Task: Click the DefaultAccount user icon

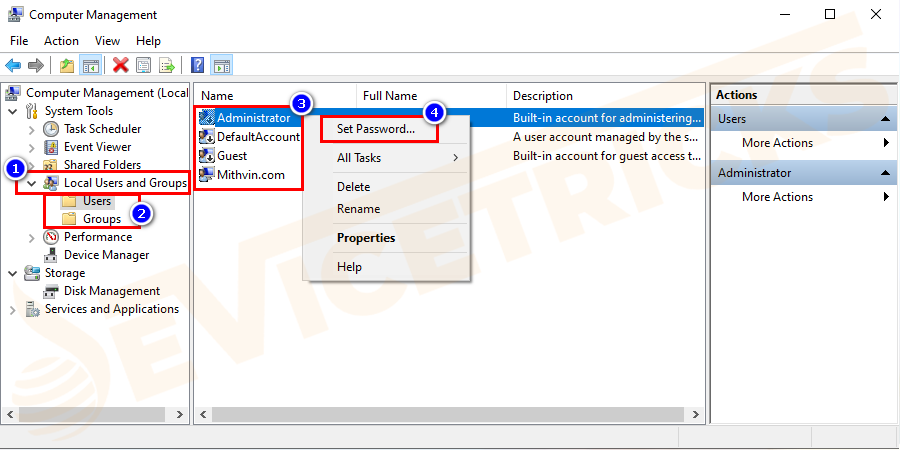Action: pos(207,137)
